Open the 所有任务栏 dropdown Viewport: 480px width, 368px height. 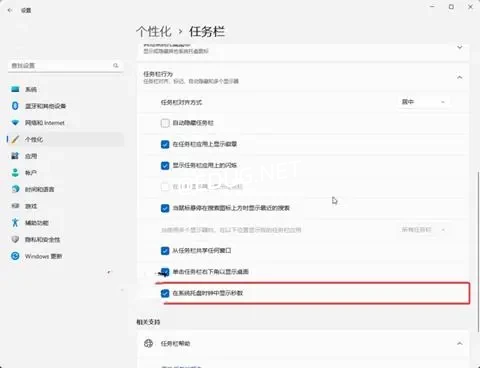[423, 230]
